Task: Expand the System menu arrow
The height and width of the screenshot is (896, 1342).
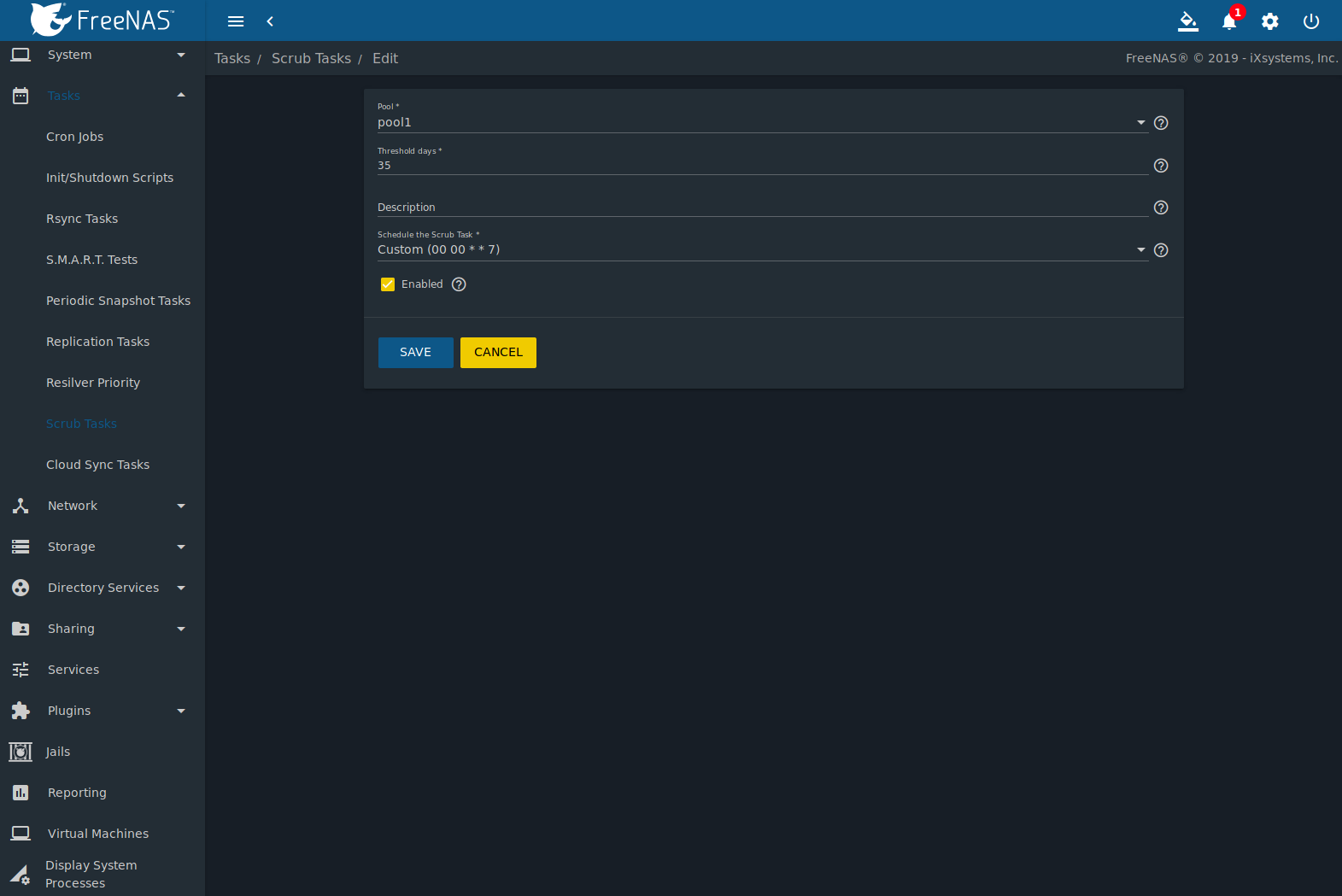Action: click(x=181, y=55)
